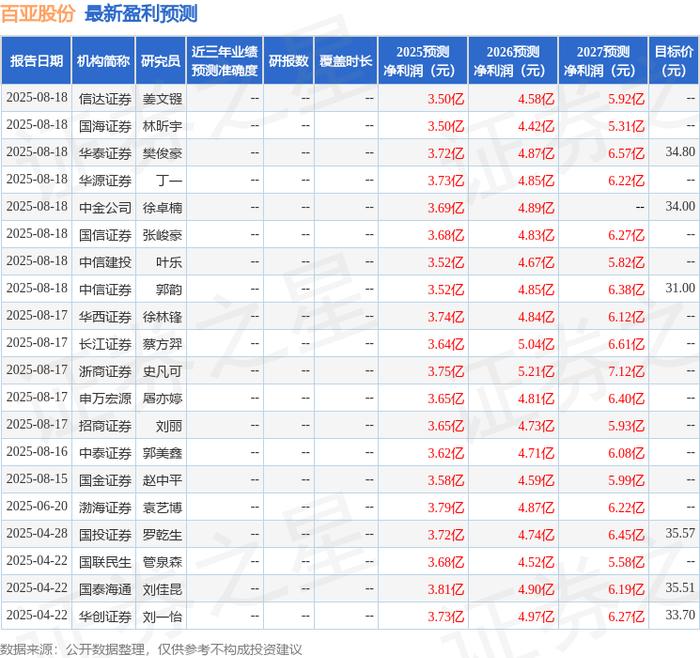Click 7.12亿 2027 forecast value
700x658 pixels.
[626, 371]
